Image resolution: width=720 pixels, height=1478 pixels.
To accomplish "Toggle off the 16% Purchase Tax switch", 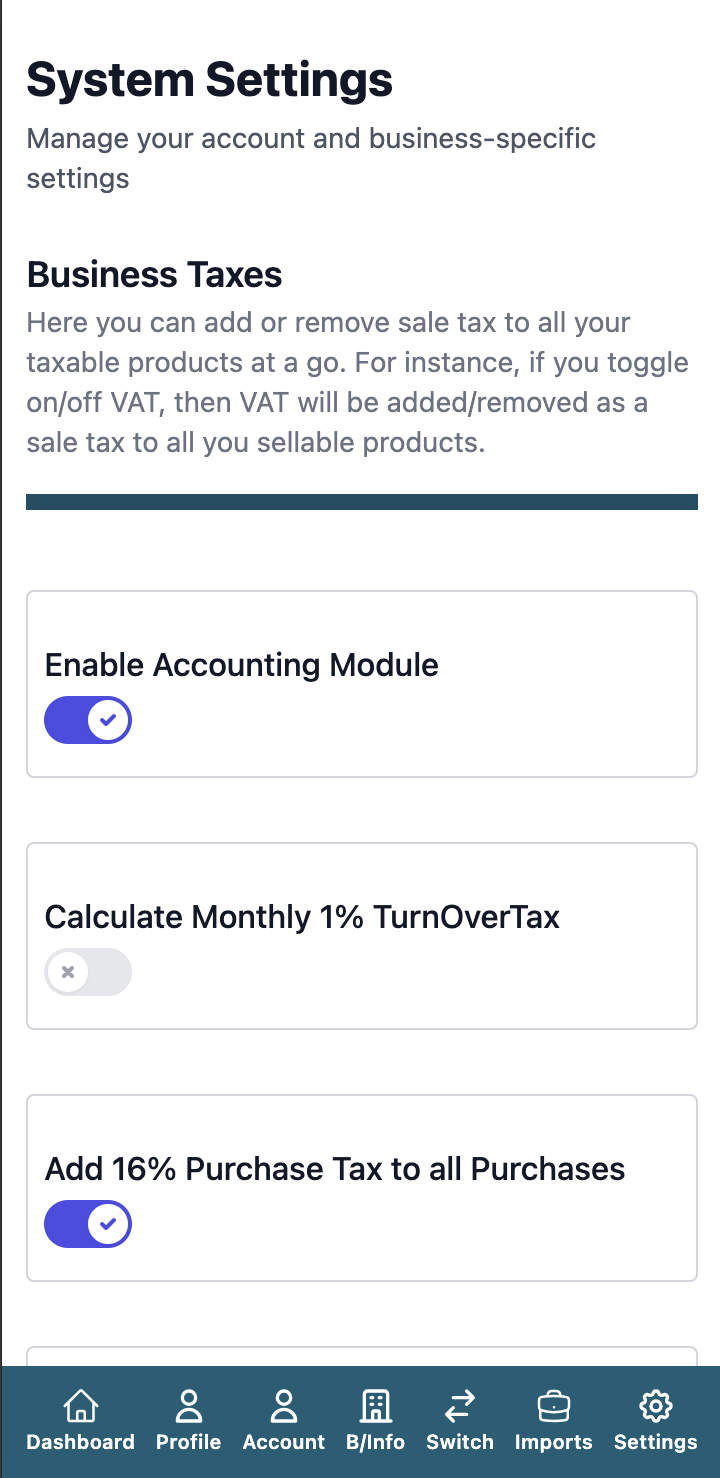I will point(88,1224).
